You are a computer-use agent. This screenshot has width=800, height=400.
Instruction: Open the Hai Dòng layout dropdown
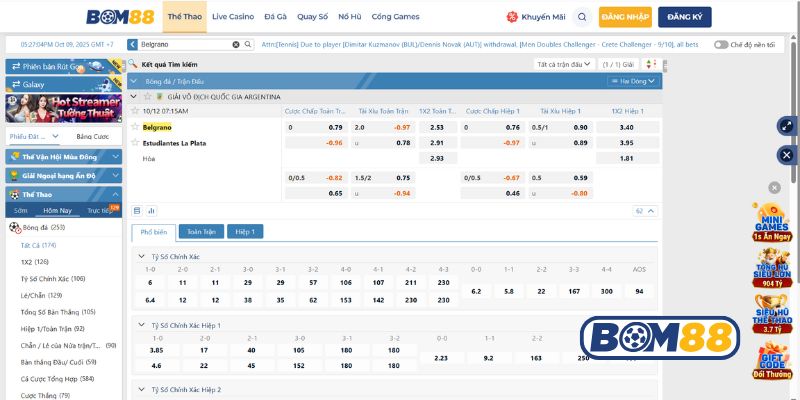click(638, 81)
